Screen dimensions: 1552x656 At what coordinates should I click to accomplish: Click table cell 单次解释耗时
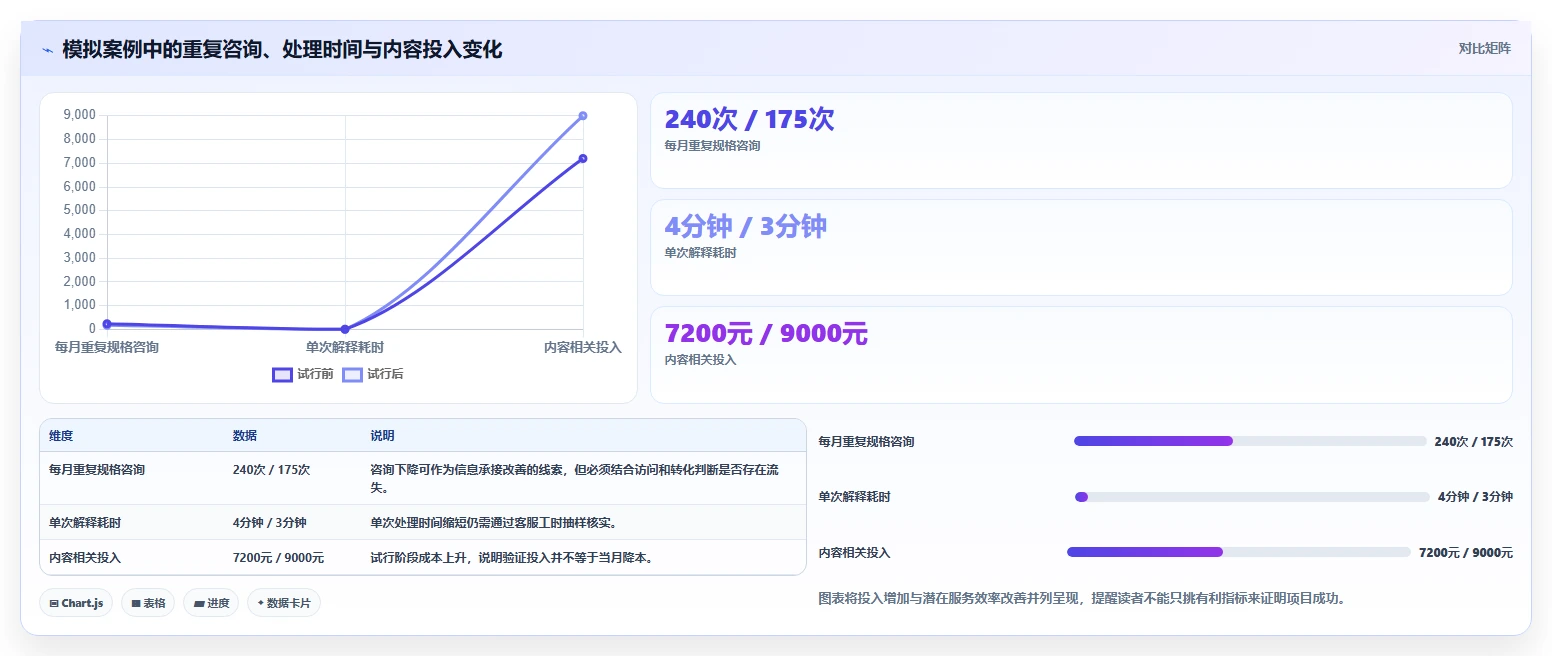85,522
